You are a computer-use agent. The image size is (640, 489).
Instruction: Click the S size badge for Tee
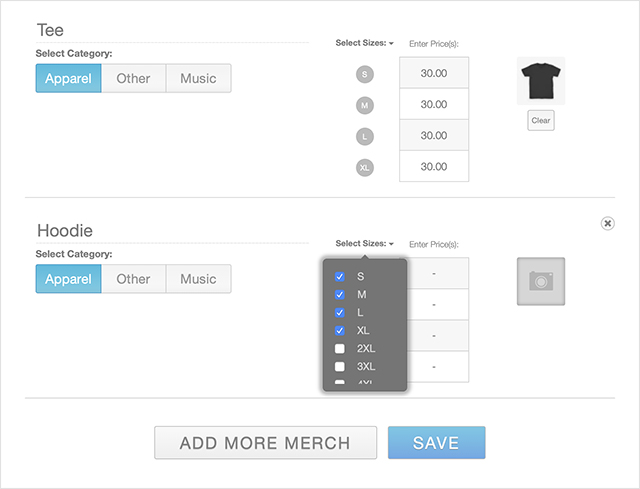click(365, 73)
